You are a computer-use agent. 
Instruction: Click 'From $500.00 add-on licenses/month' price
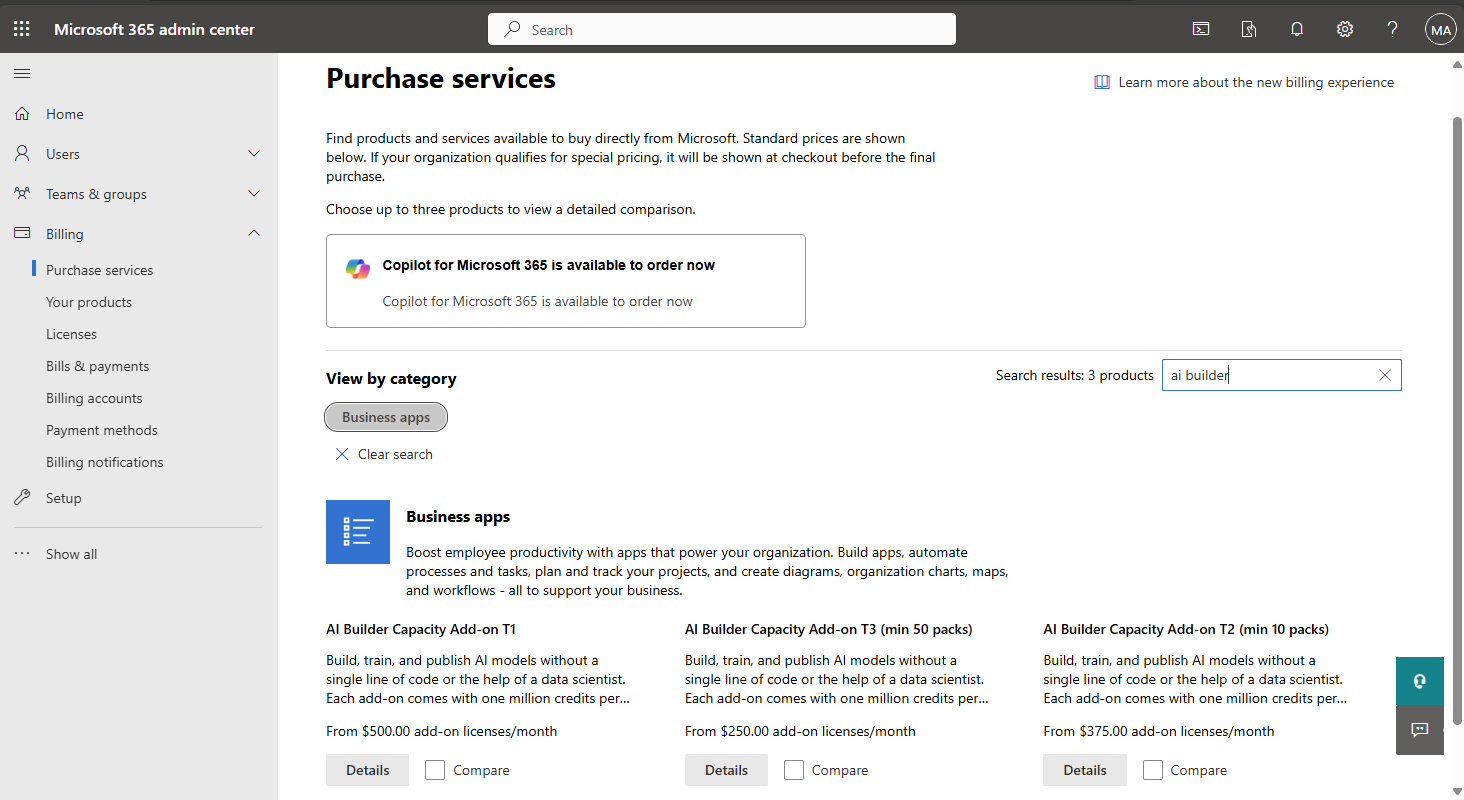point(442,731)
